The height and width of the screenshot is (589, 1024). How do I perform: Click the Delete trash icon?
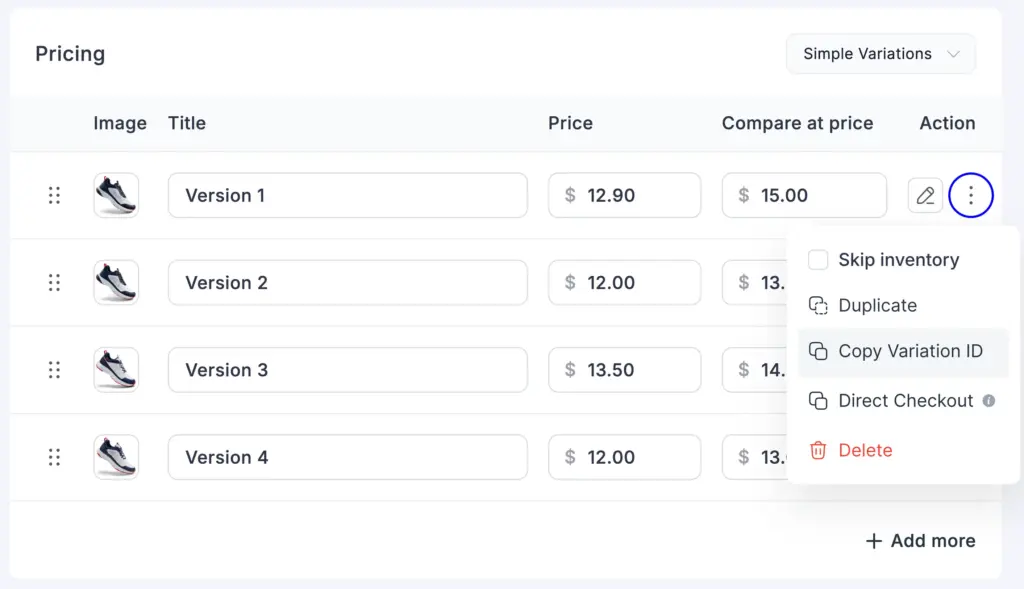[x=818, y=450]
